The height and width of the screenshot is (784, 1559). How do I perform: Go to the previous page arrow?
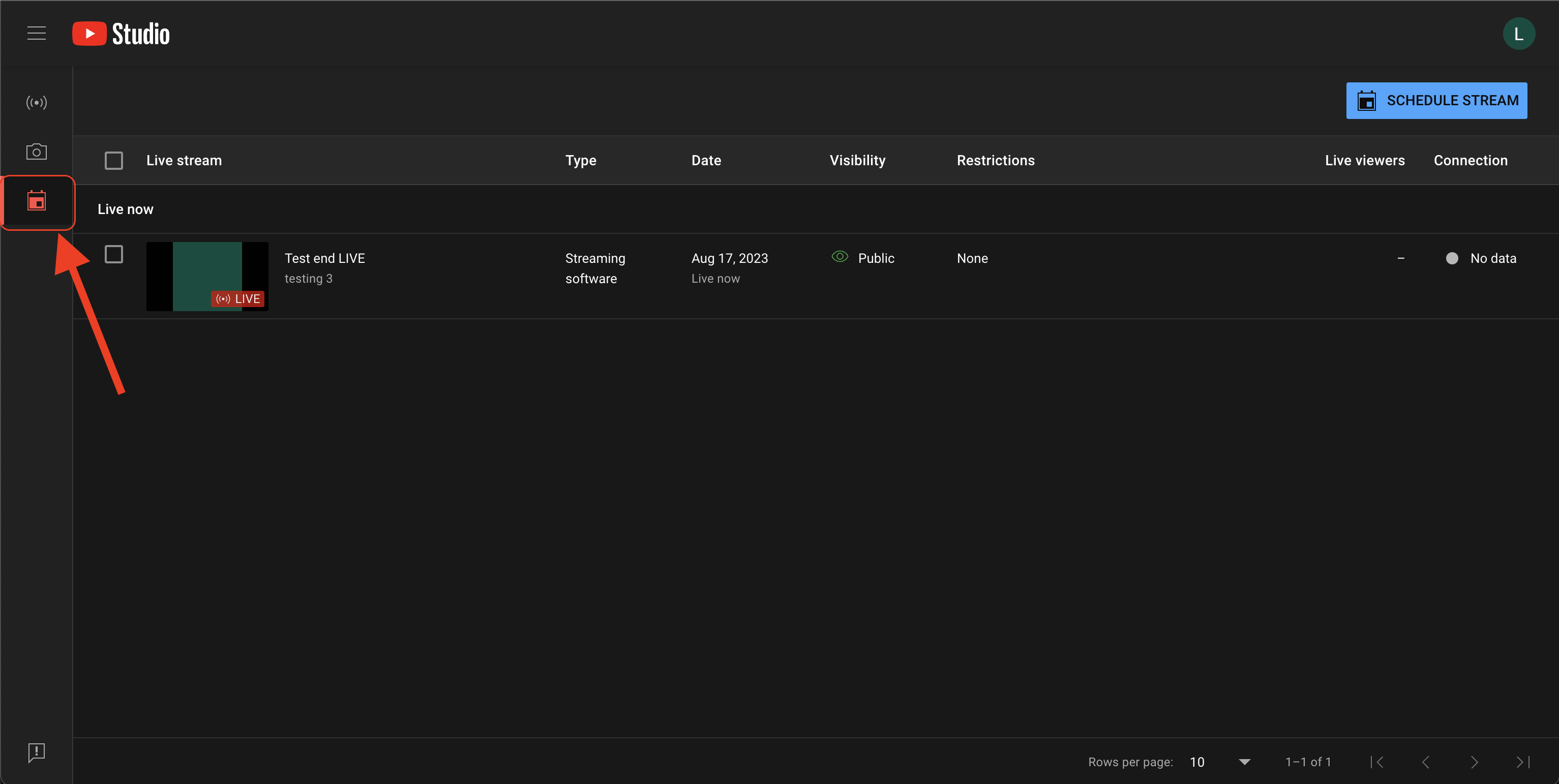(x=1425, y=762)
